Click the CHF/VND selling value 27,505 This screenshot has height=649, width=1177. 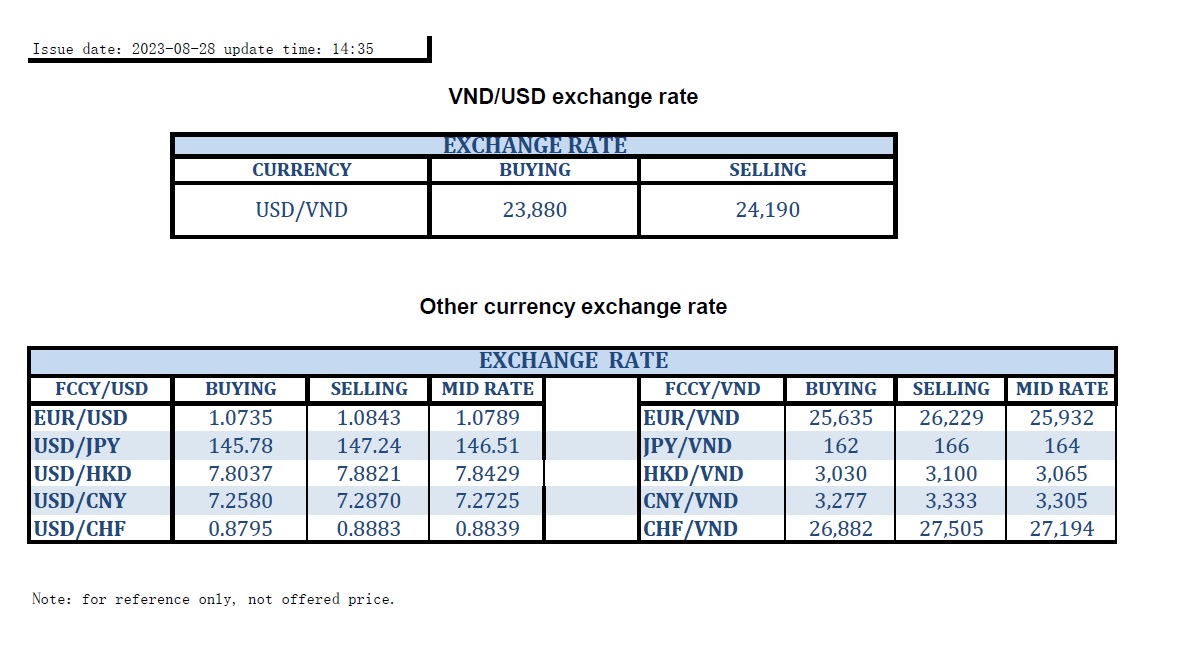pos(951,529)
